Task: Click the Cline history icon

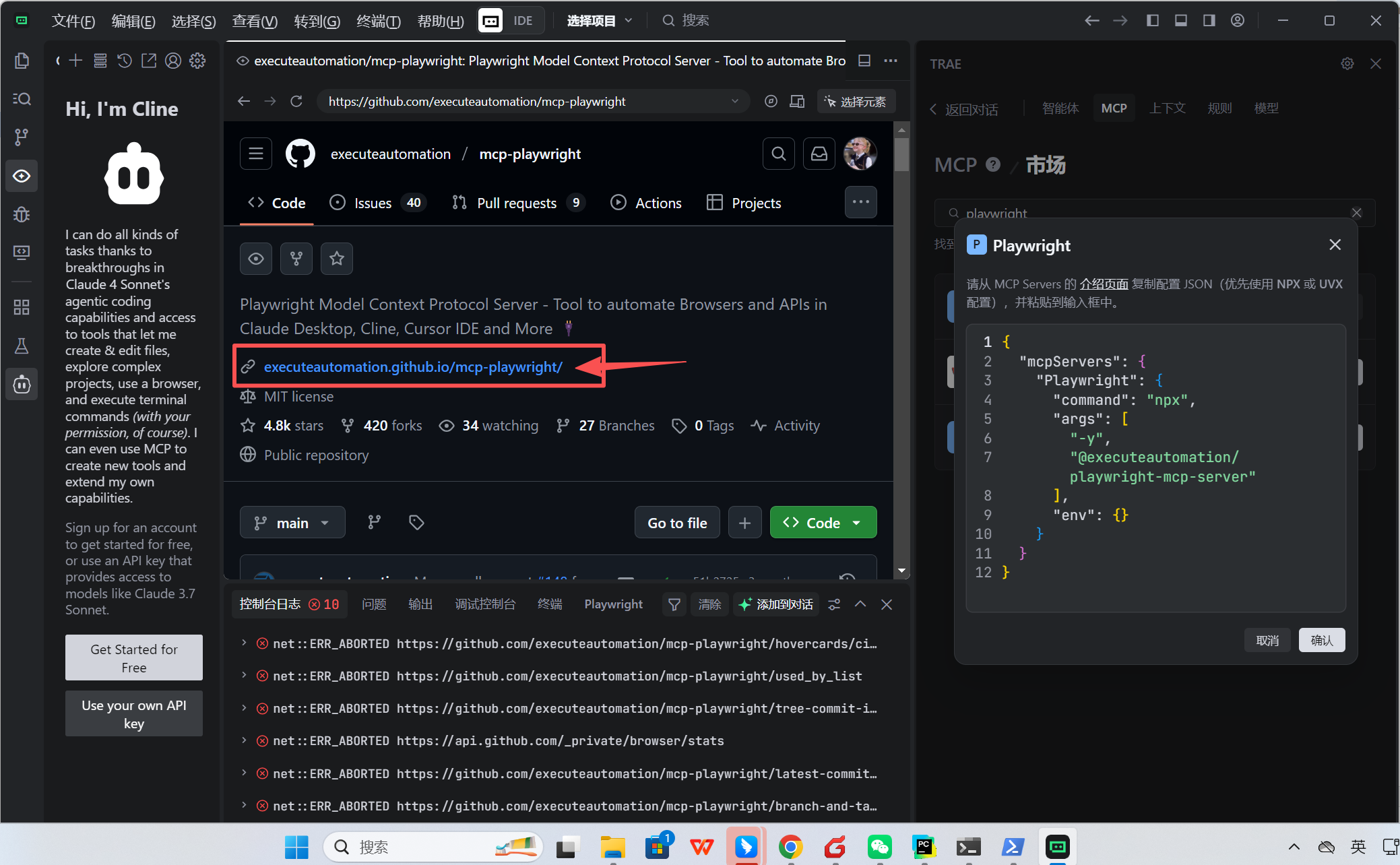Action: coord(125,61)
